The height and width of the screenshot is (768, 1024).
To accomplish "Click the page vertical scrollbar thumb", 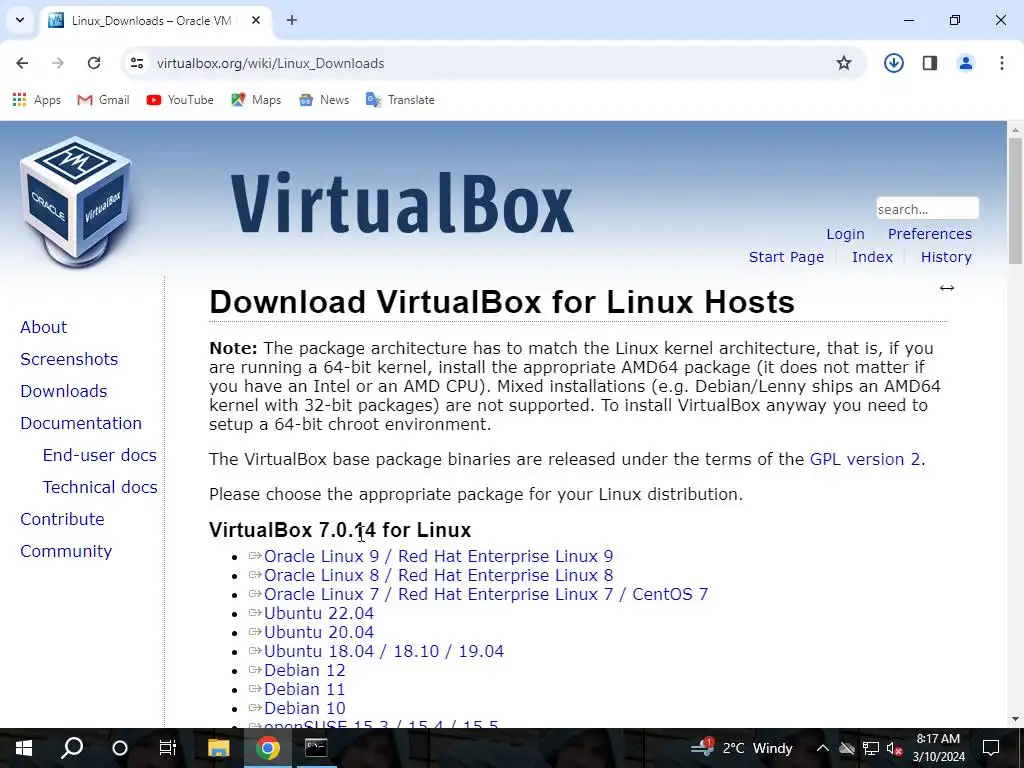I will (x=1015, y=201).
